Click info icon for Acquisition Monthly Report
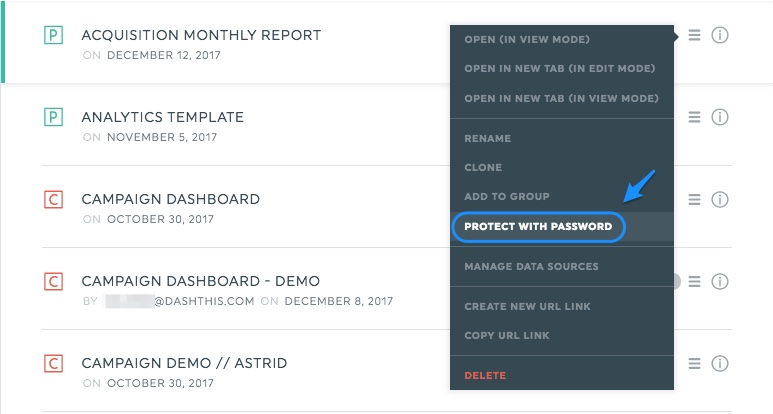The width and height of the screenshot is (773, 414). 720,35
